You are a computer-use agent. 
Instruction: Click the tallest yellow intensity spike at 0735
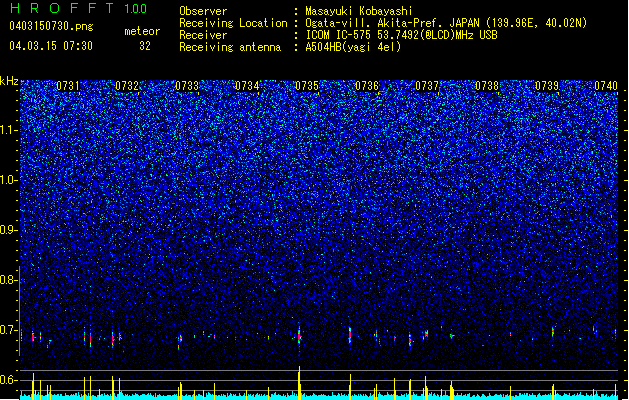pyautogui.click(x=299, y=383)
